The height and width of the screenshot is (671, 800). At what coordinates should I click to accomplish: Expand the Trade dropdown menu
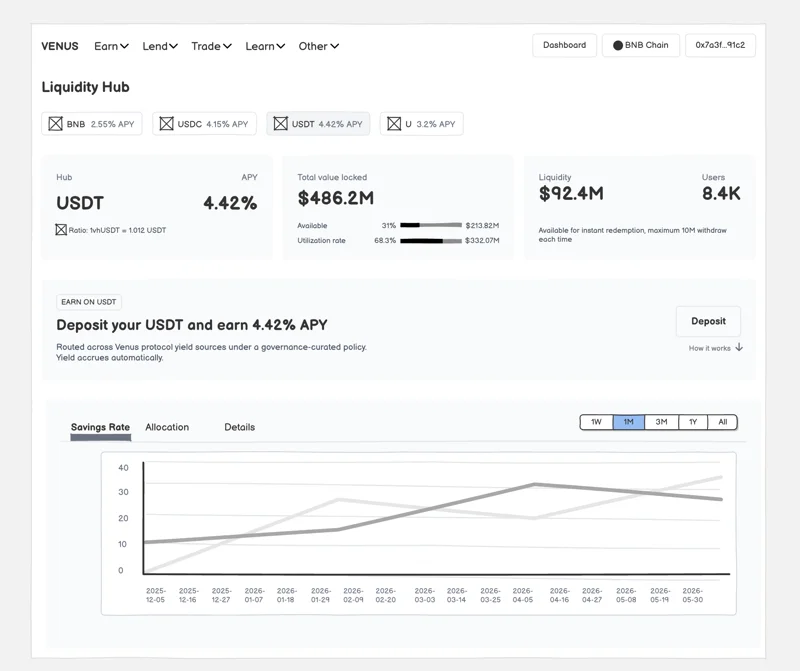point(211,46)
